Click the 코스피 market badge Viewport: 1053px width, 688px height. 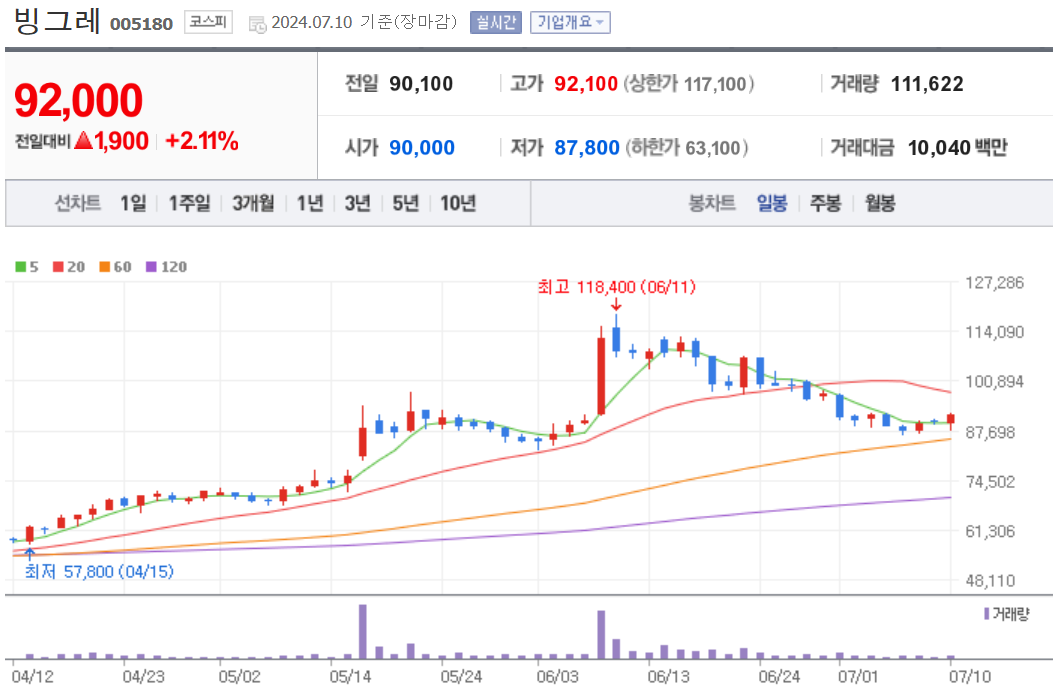click(208, 22)
